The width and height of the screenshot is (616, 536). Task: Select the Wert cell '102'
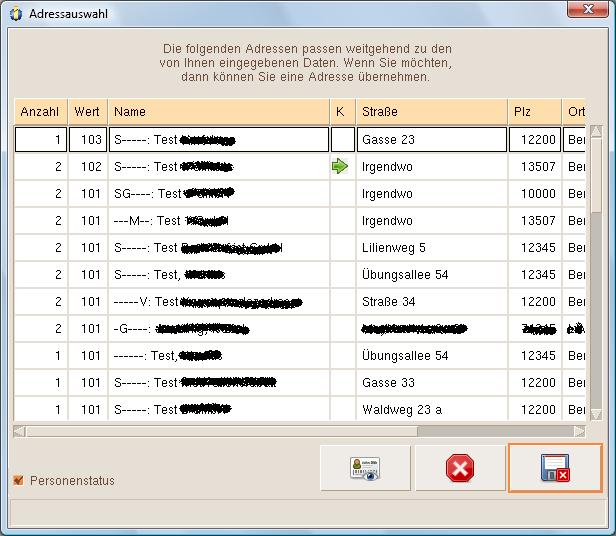88,167
